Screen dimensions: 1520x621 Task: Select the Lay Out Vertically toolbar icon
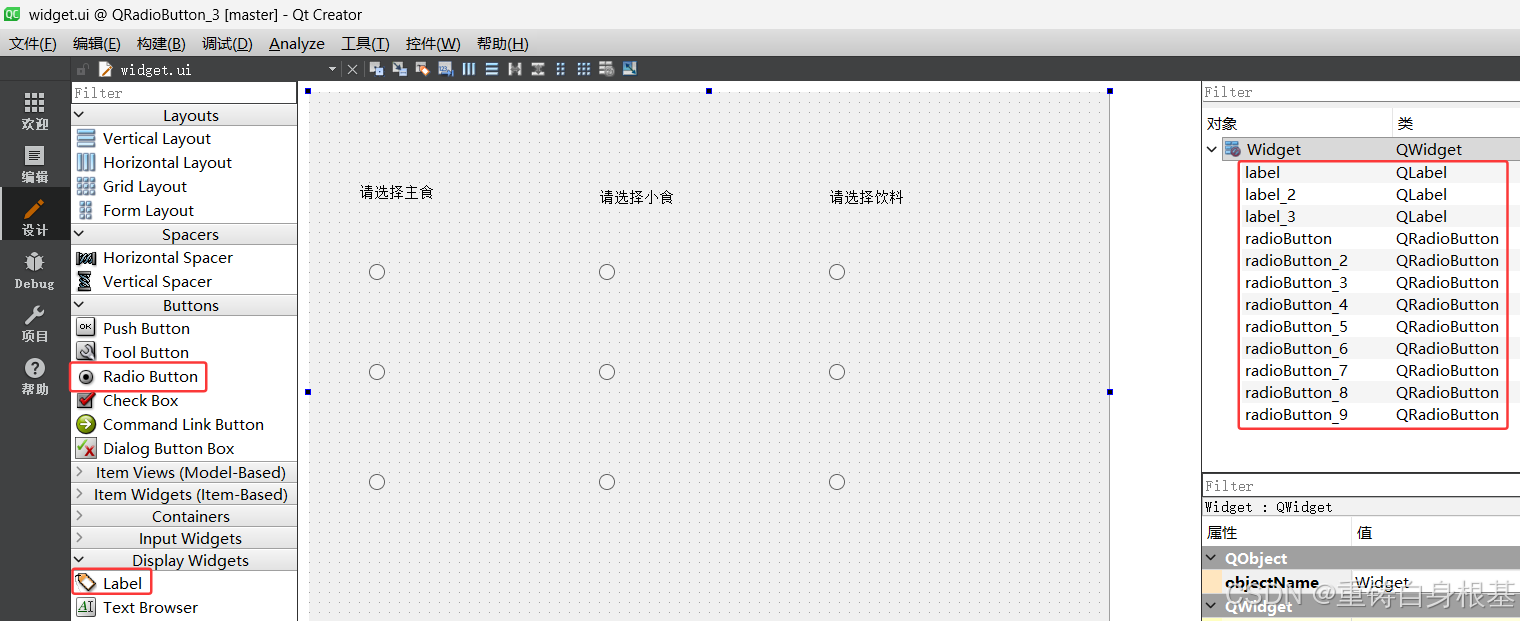tap(491, 68)
